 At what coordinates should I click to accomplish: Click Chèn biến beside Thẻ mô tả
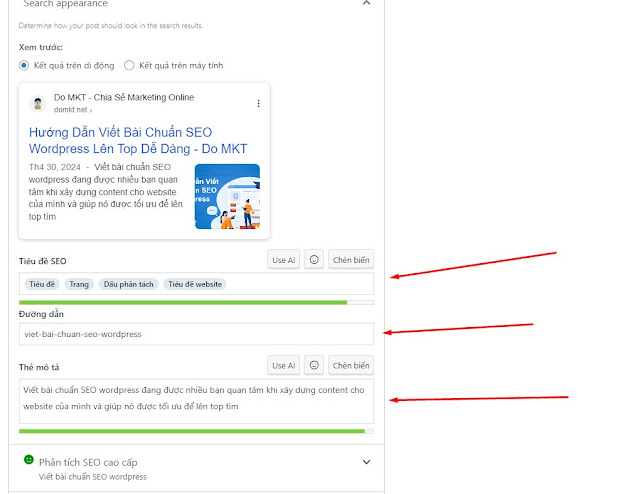[x=351, y=365]
